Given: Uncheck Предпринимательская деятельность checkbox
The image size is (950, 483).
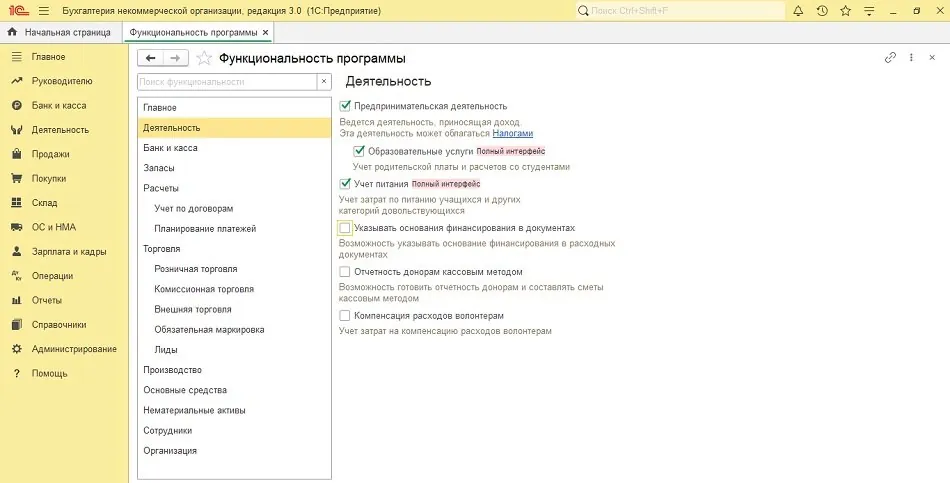Looking at the screenshot, I should pos(345,105).
